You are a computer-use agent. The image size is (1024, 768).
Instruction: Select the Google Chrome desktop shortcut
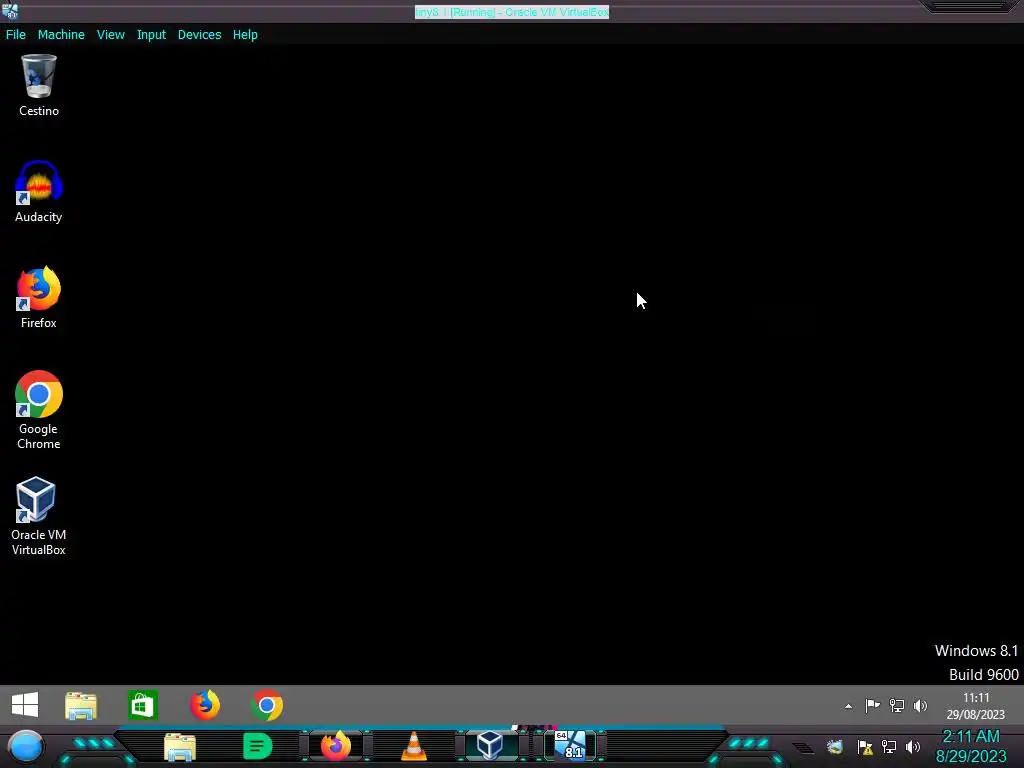39,410
